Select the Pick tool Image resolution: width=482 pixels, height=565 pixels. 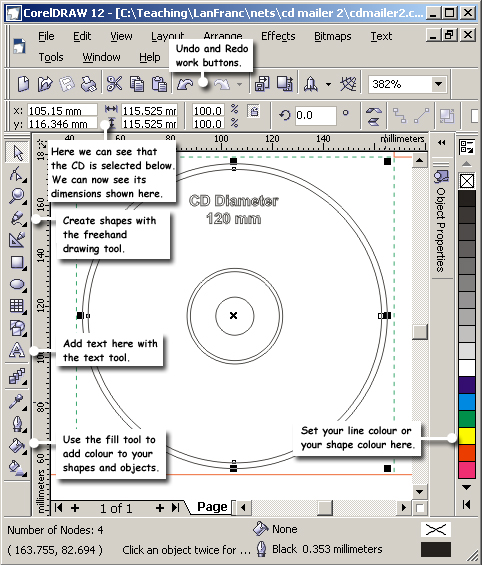(17, 152)
